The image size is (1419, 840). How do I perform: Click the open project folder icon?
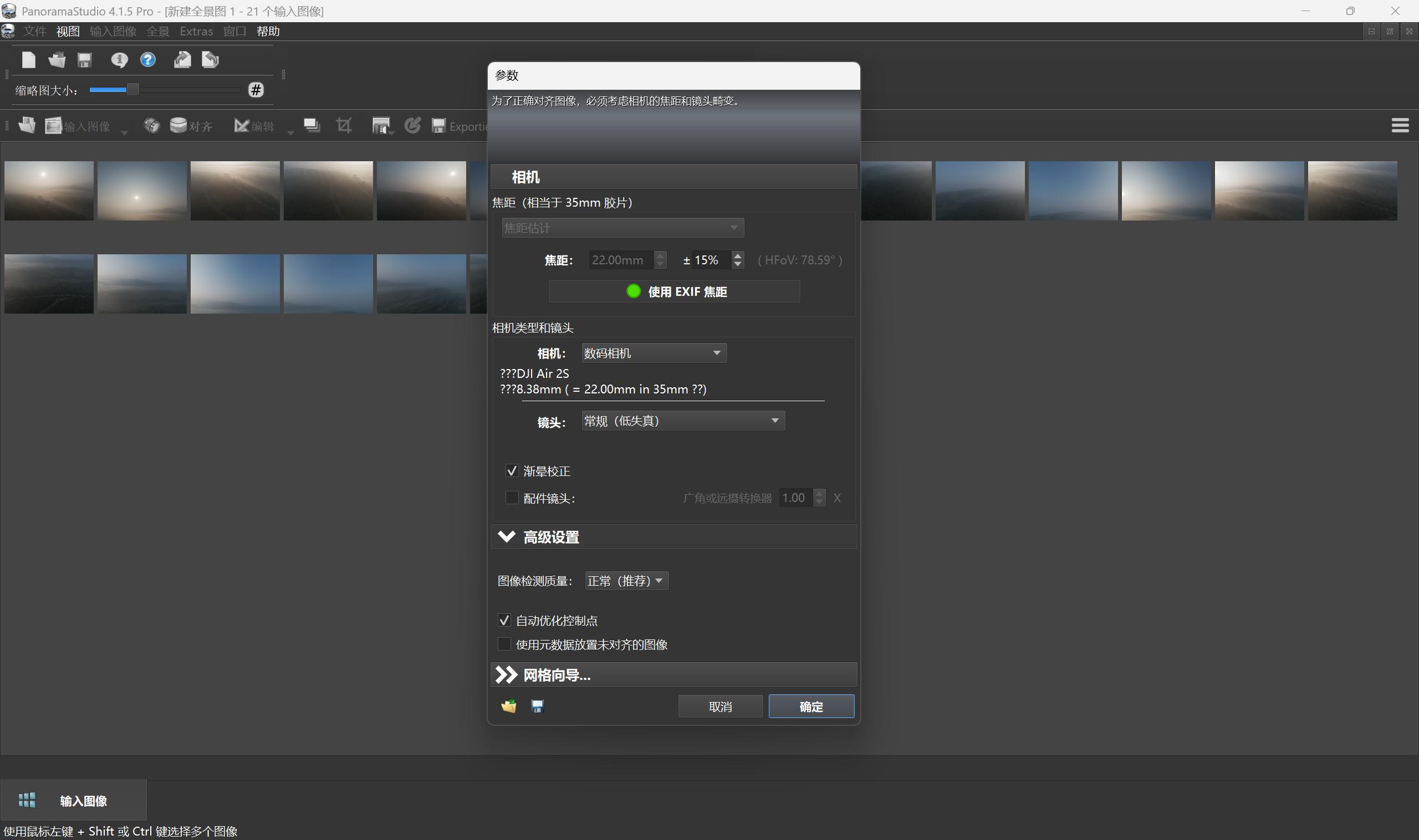(57, 59)
